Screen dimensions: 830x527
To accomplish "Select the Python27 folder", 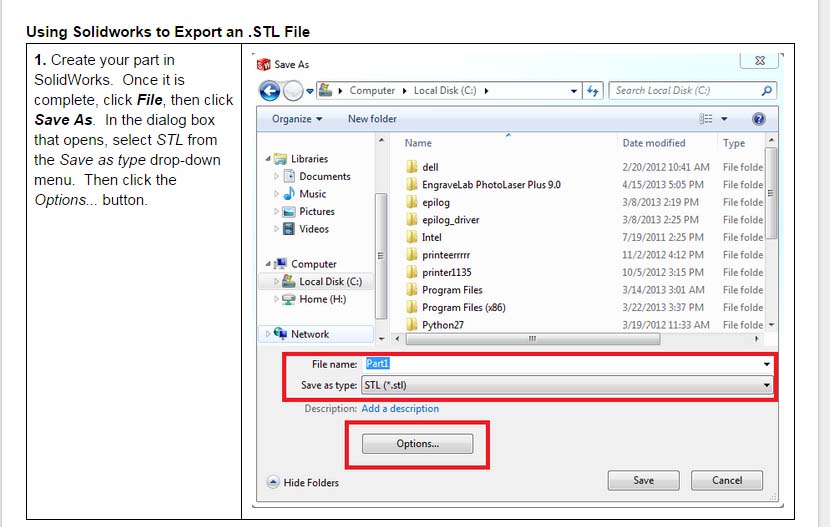I will (443, 324).
